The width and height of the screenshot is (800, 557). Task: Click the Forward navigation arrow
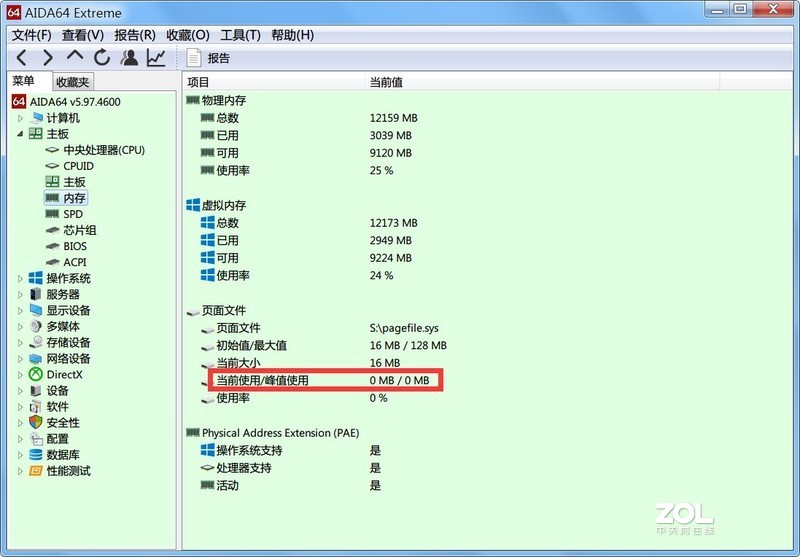tap(47, 58)
